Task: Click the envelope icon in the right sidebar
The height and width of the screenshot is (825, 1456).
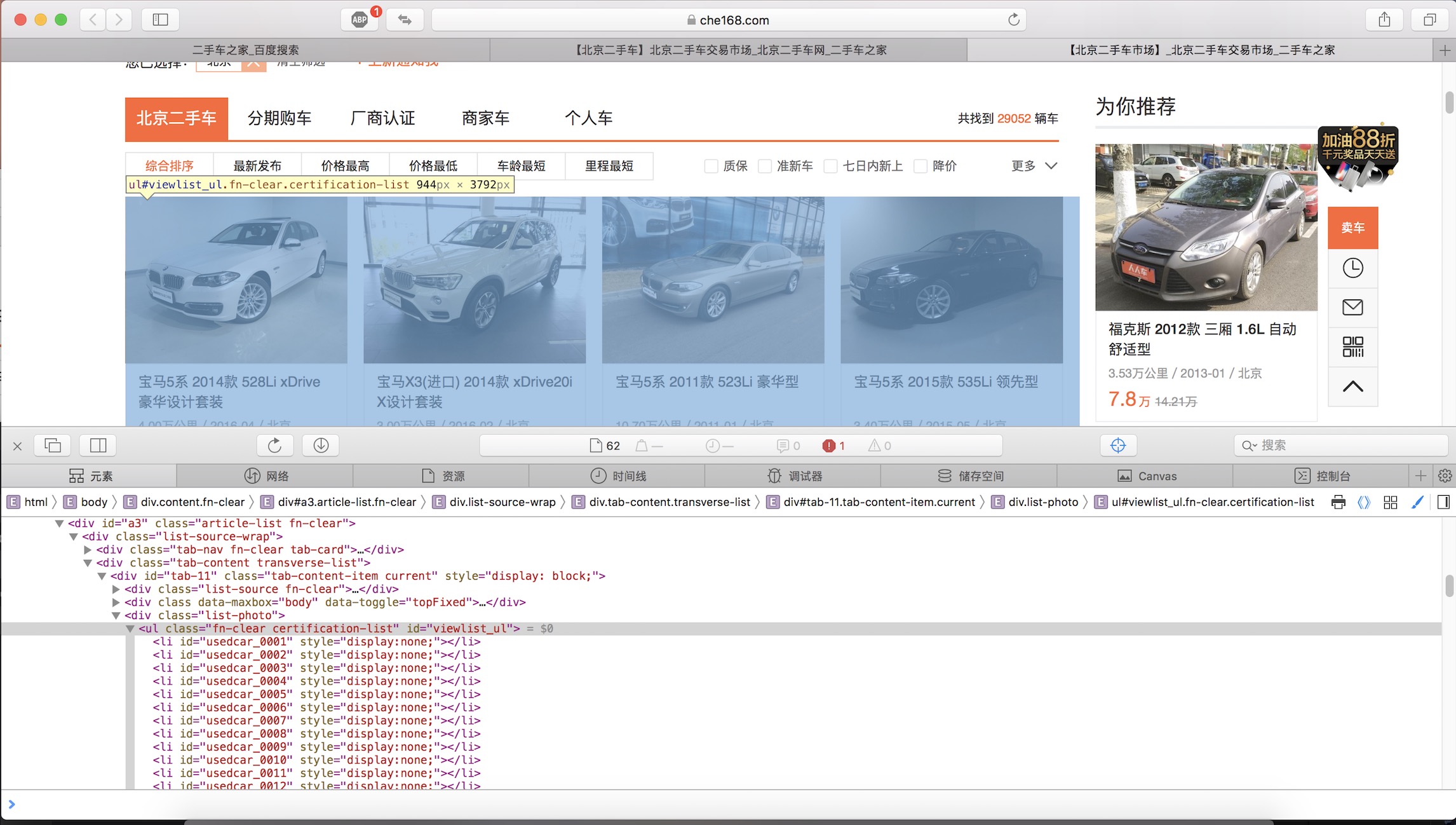Action: point(1353,308)
